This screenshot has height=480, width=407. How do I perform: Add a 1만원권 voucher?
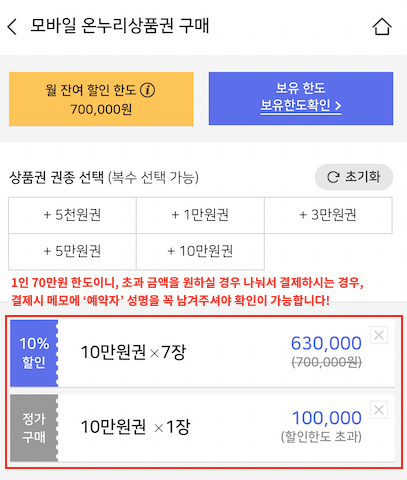point(200,215)
